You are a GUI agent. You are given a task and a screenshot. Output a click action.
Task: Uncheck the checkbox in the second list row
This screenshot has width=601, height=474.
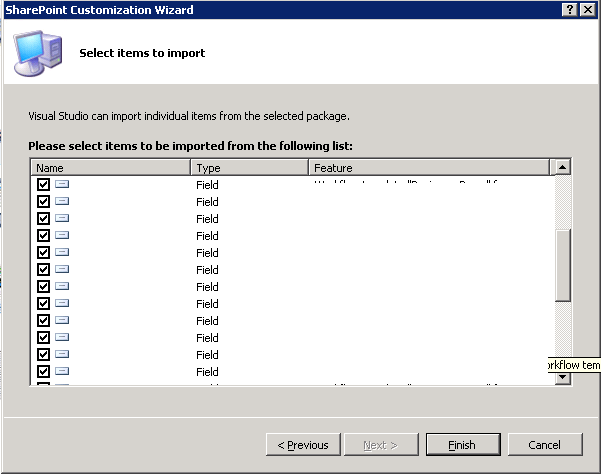[x=43, y=202]
